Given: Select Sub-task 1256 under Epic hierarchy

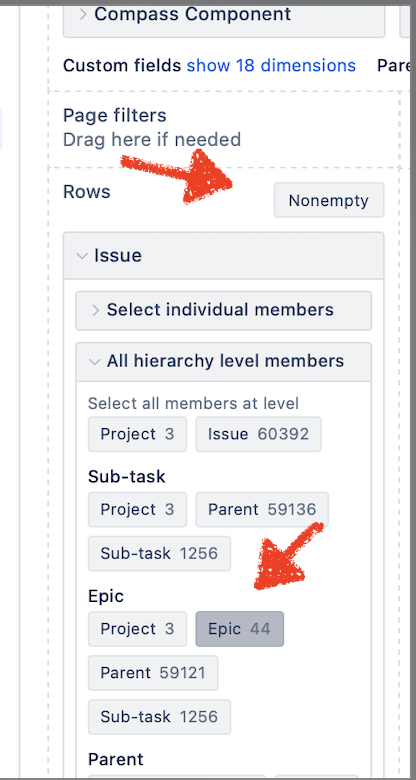Looking at the screenshot, I should pyautogui.click(x=159, y=717).
